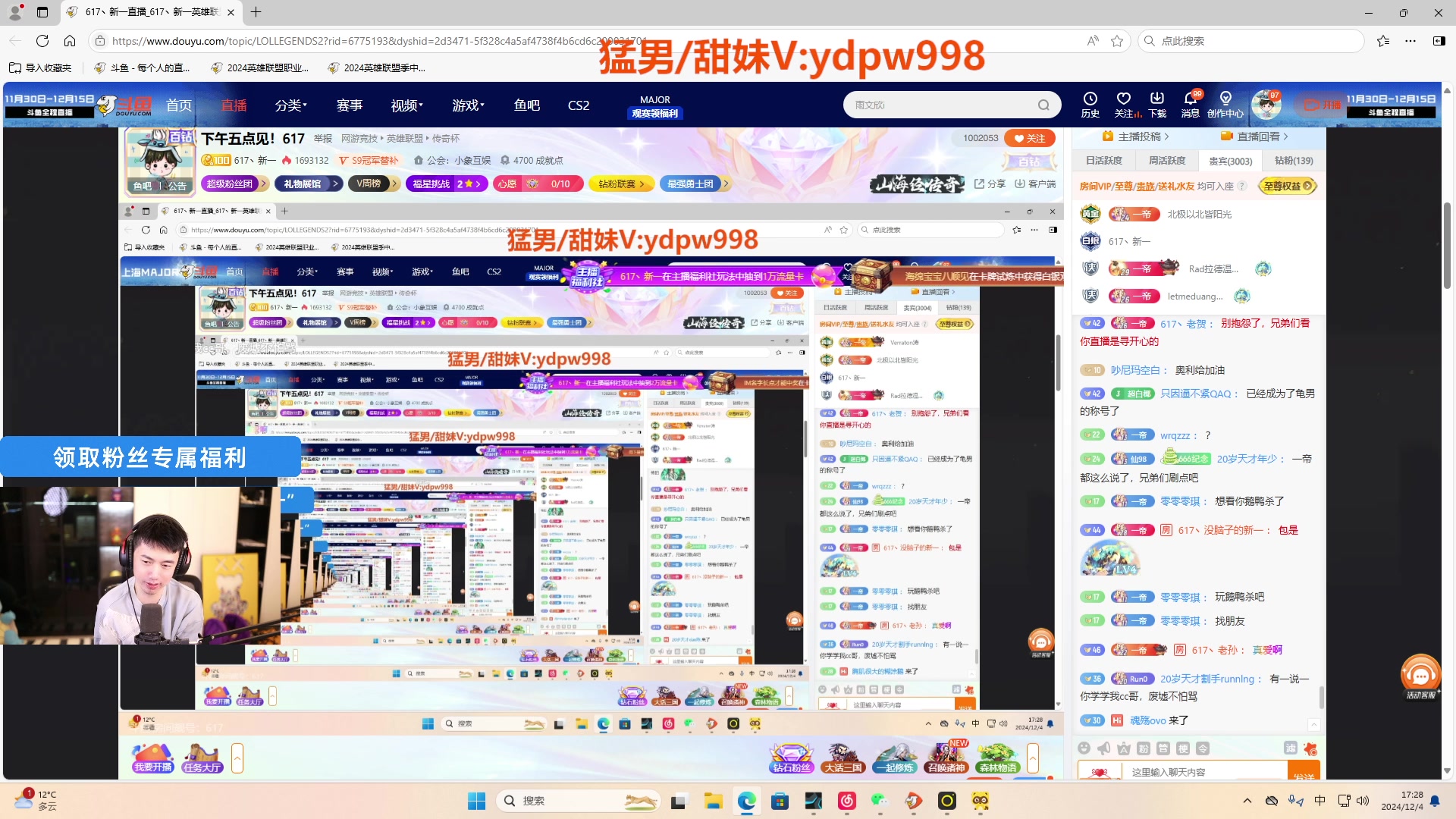Switch to the 贵宾(3003) tab
Image resolution: width=1456 pixels, height=819 pixels.
(x=1230, y=161)
